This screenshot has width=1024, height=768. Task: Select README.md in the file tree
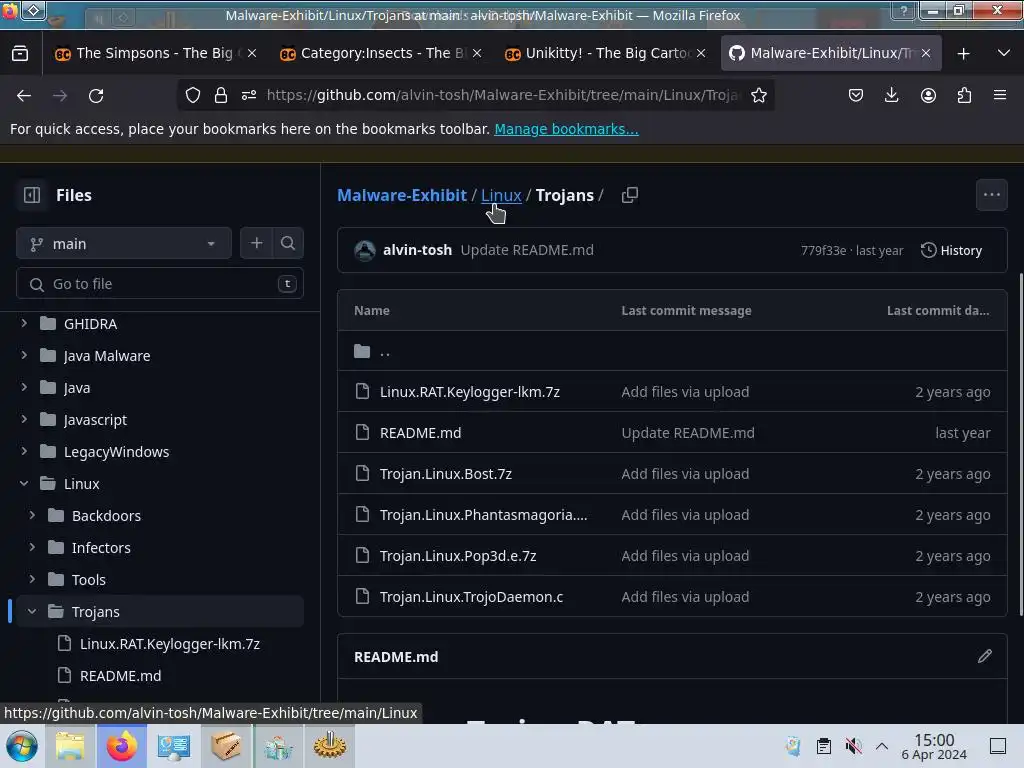click(120, 675)
